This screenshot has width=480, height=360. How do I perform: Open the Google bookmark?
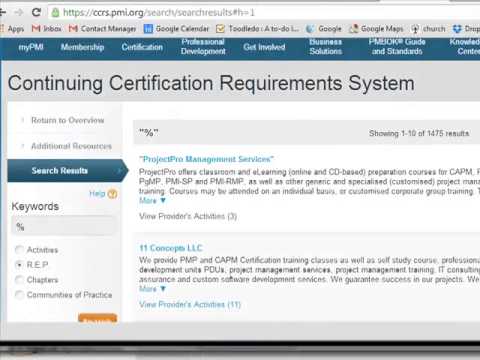(x=324, y=29)
